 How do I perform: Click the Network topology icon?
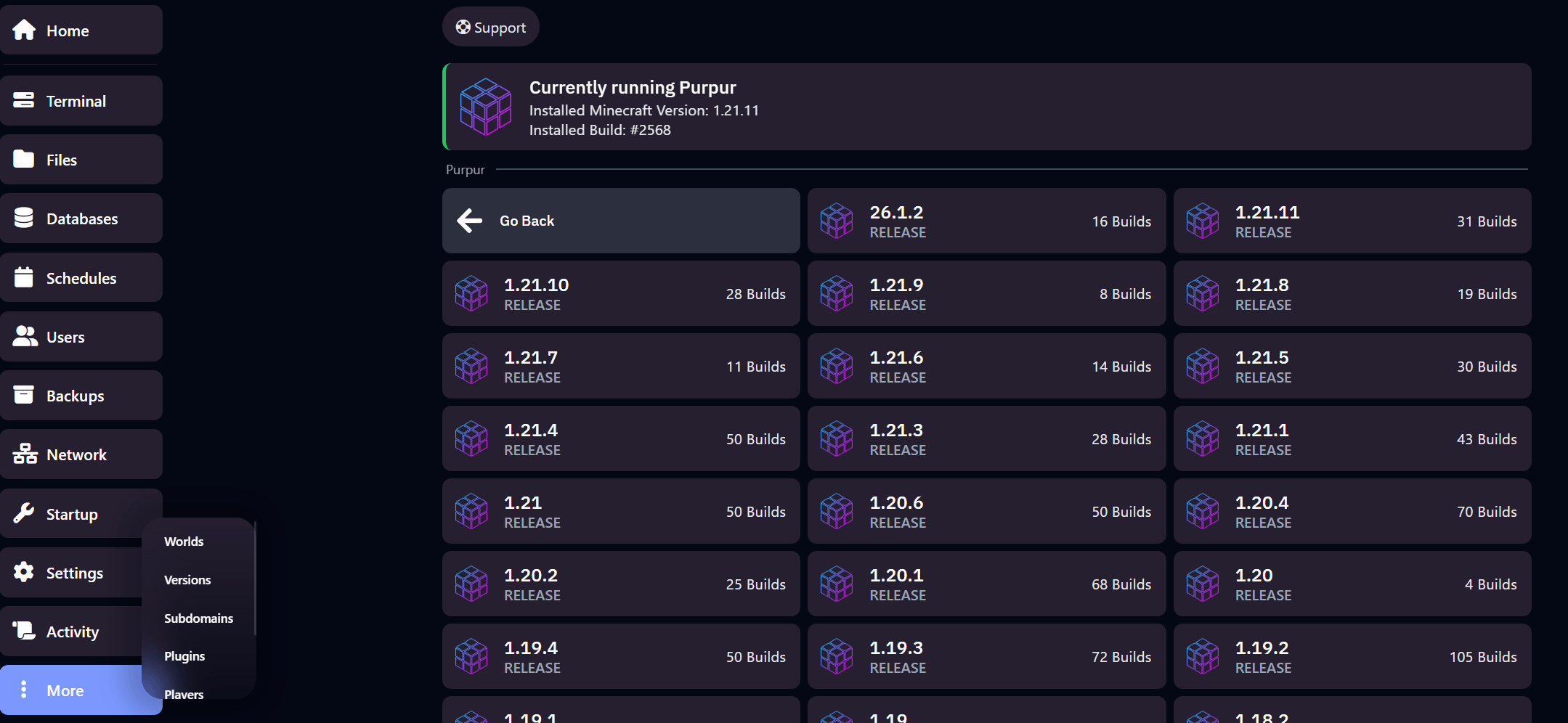(25, 454)
